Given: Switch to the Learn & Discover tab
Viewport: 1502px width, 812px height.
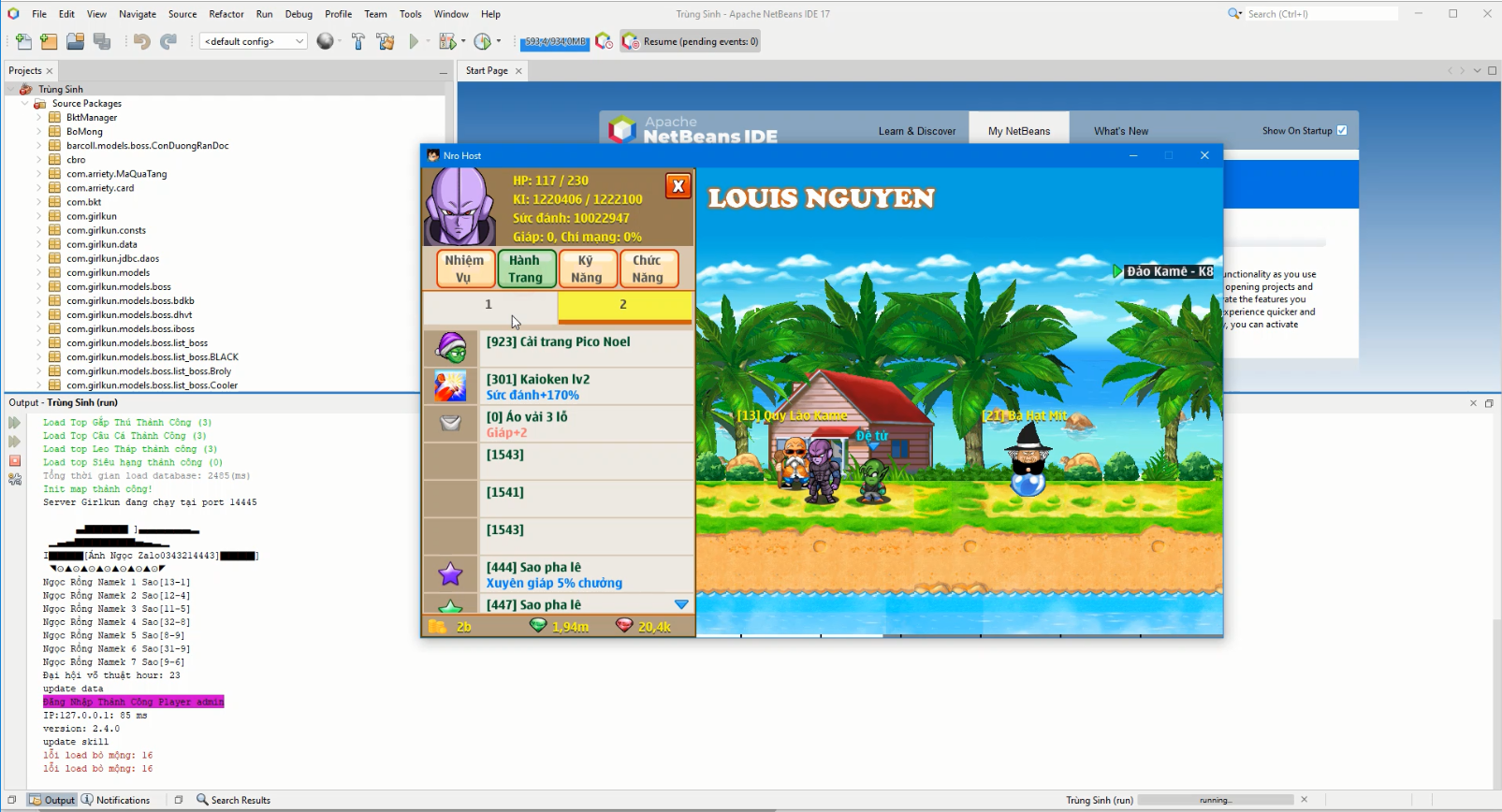Looking at the screenshot, I should (x=917, y=131).
